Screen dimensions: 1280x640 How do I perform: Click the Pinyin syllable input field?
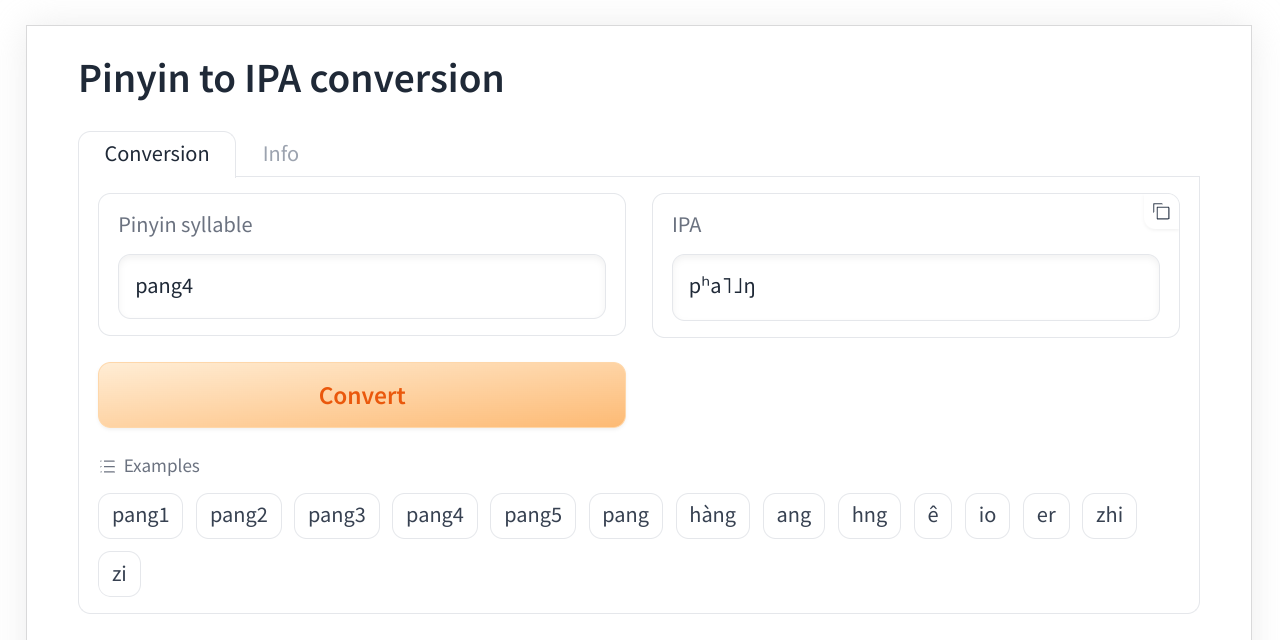click(361, 286)
